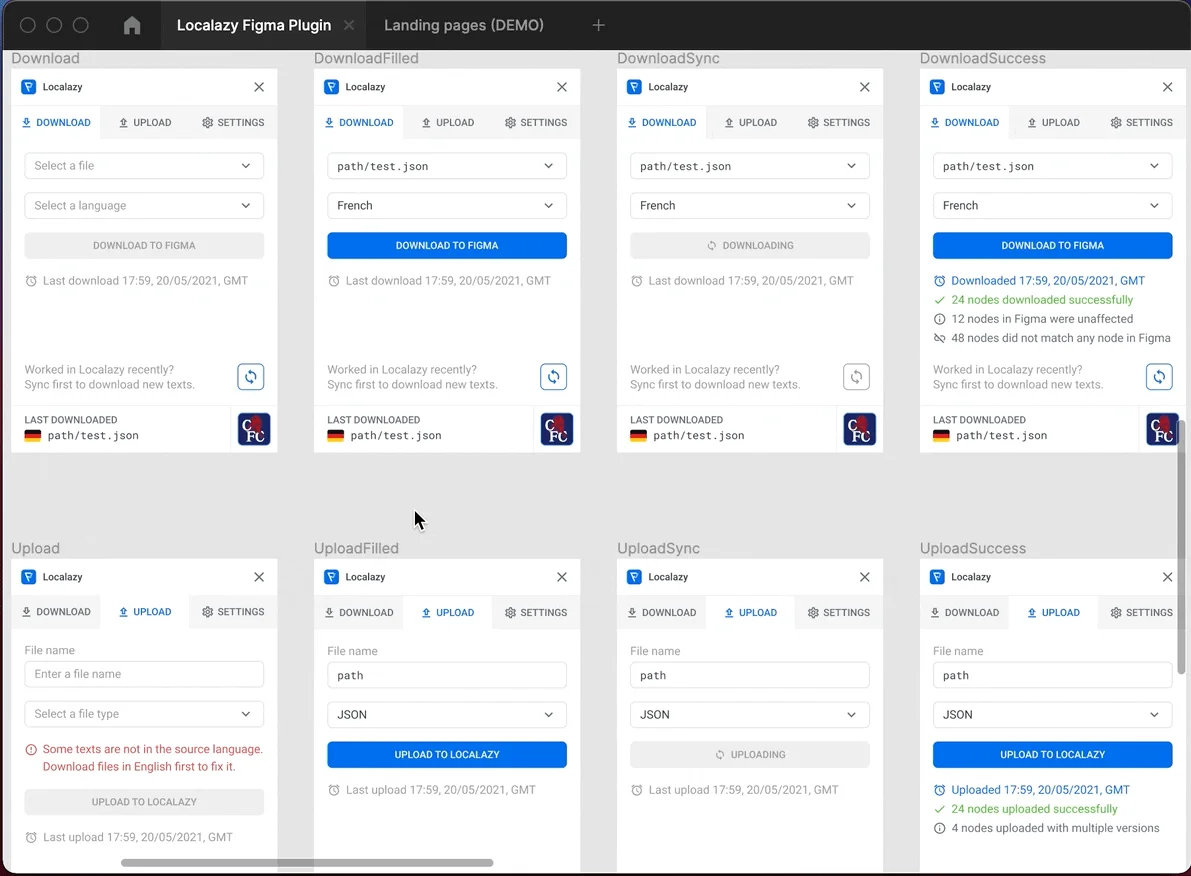Click checkmark beside 24 nodes downloaded successfully
This screenshot has height=876, width=1191.
point(940,300)
